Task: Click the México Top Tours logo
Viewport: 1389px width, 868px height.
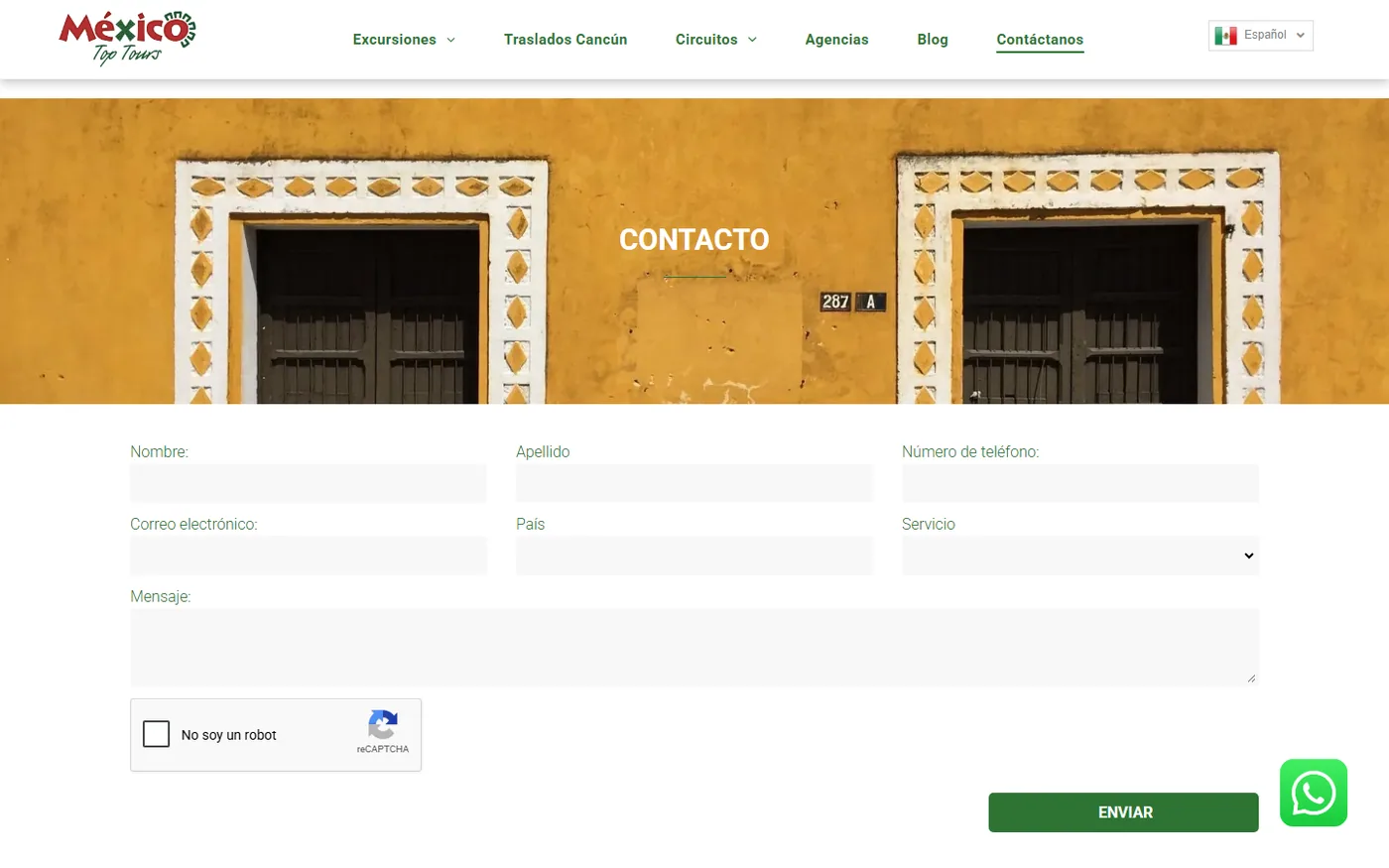Action: coord(127,39)
